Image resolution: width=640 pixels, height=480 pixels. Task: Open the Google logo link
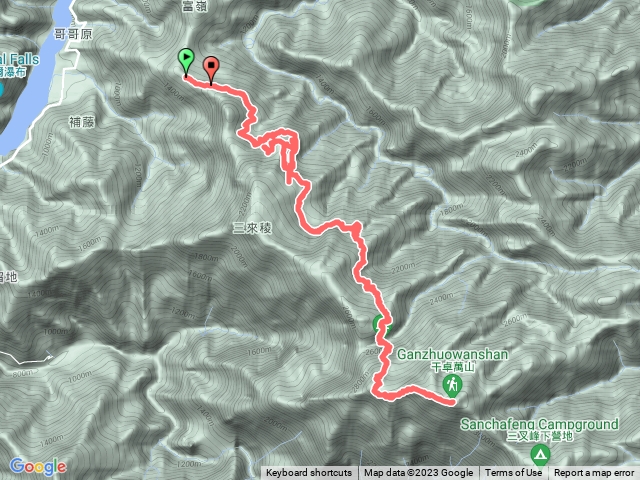tap(38, 466)
